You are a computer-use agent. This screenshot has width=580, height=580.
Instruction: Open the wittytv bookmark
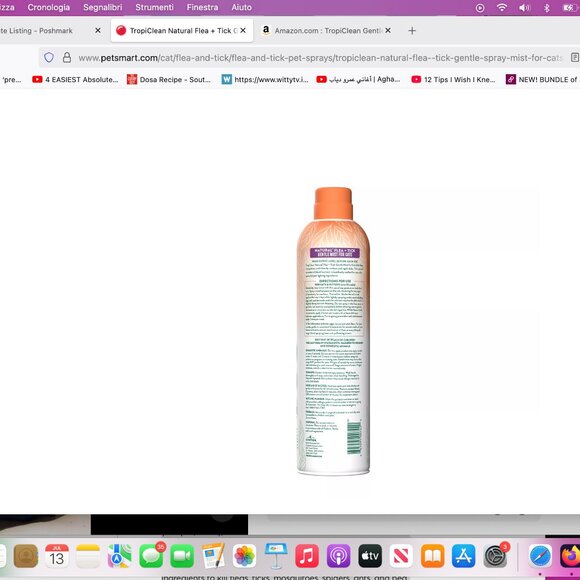(265, 80)
